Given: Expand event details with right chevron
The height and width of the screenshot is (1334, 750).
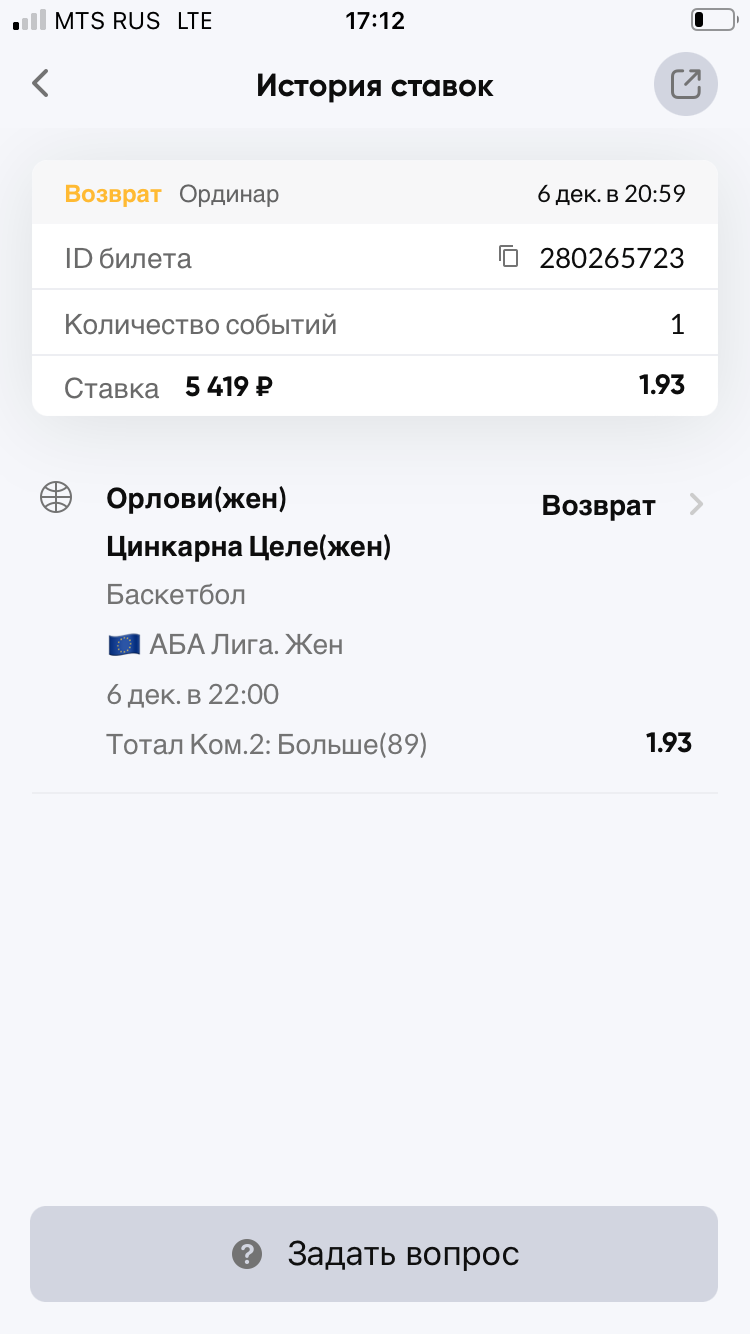Looking at the screenshot, I should point(697,505).
